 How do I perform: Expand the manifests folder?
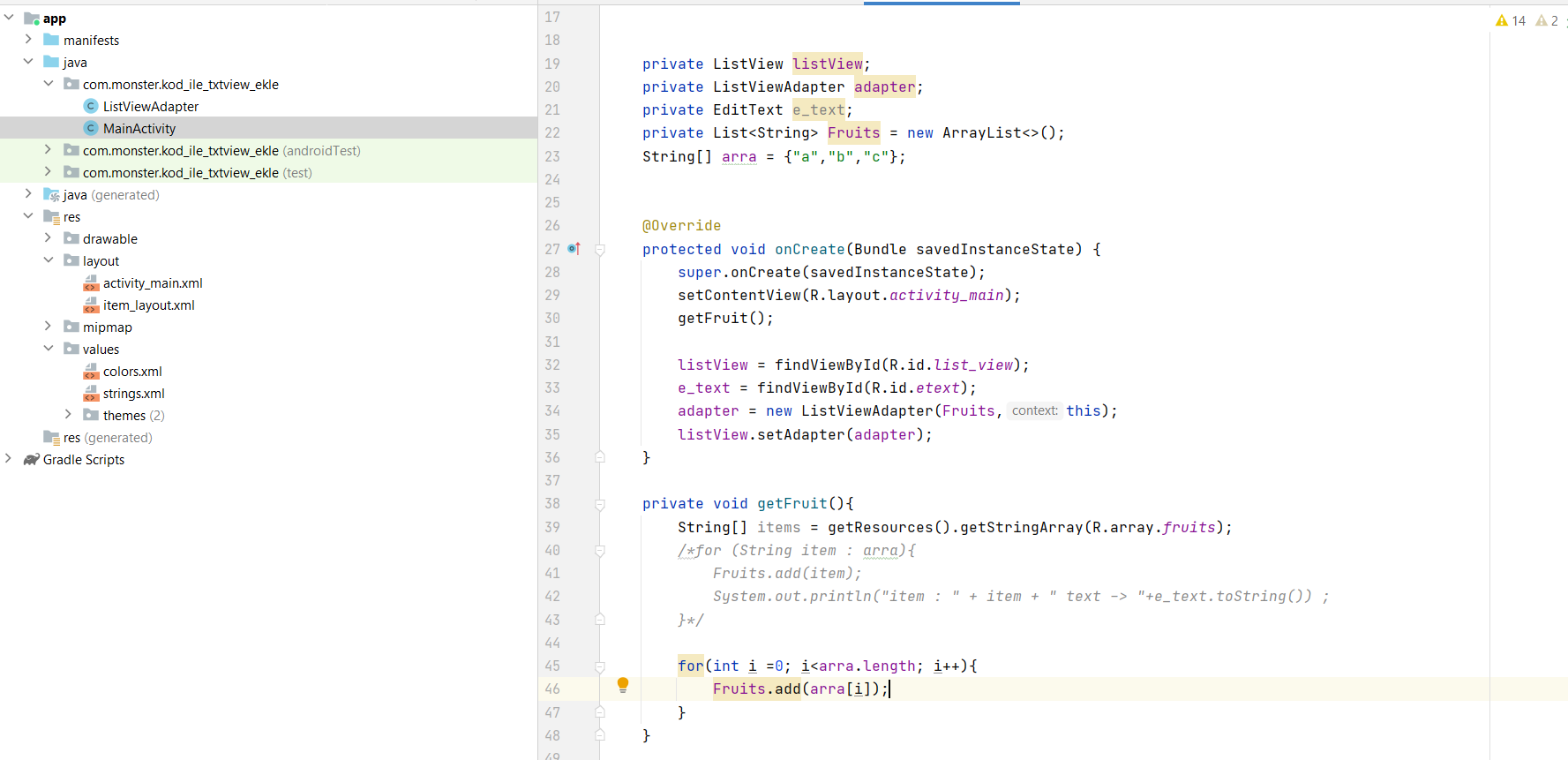click(28, 39)
